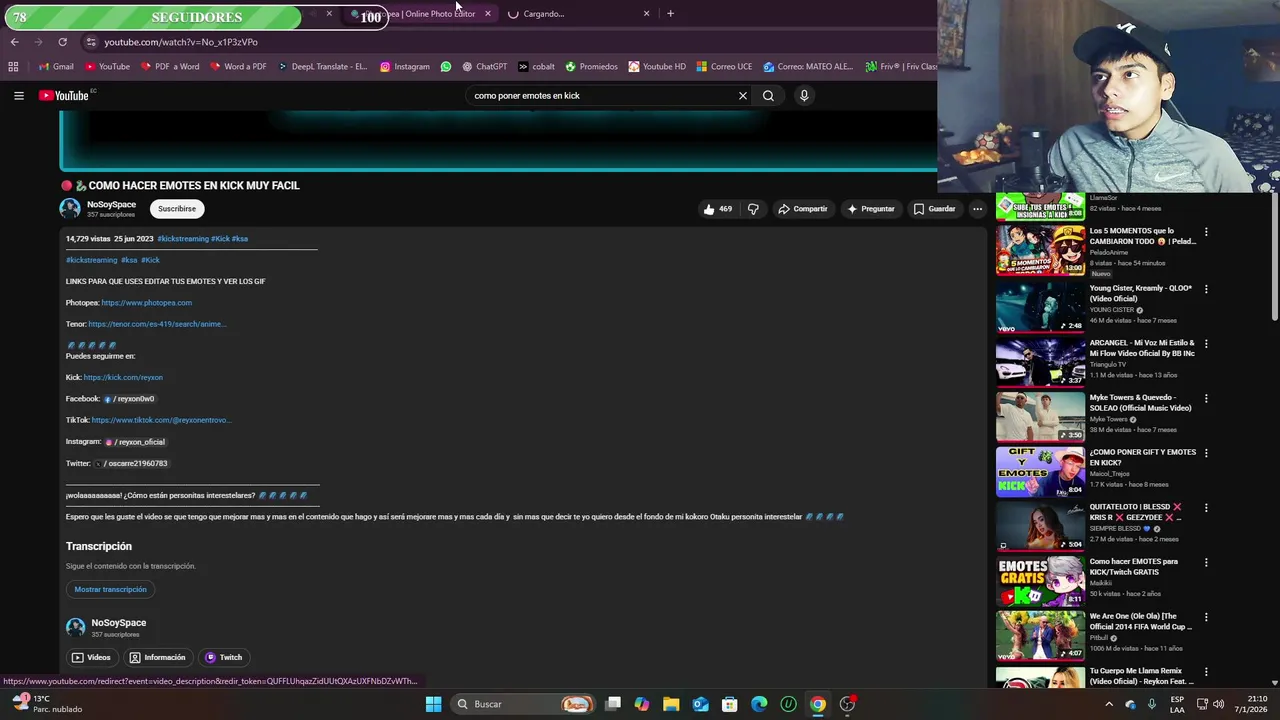Image resolution: width=1280 pixels, height=720 pixels.
Task: Open the photopea.com link in description
Action: (146, 303)
